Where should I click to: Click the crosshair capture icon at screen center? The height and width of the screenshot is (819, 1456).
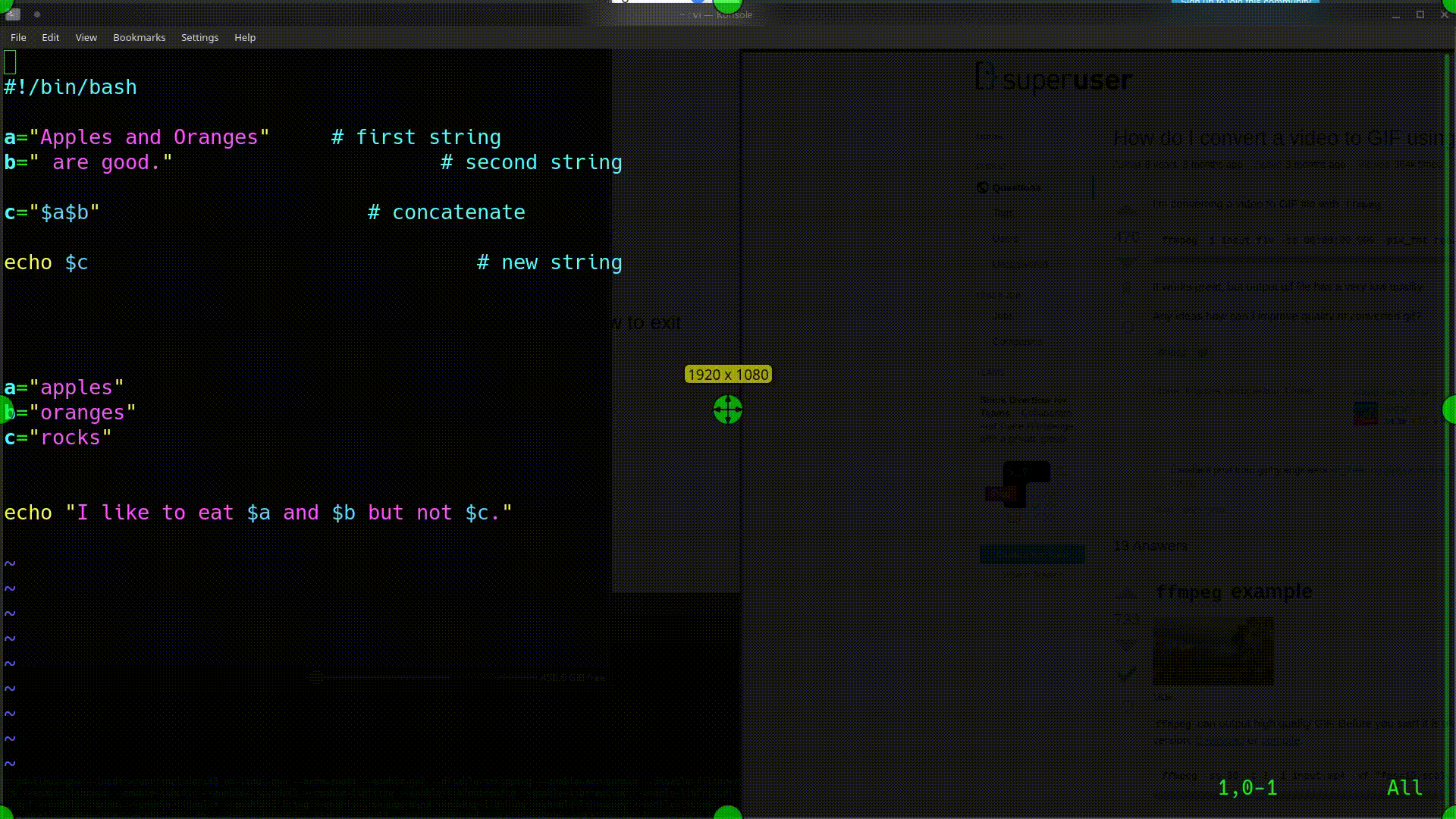pyautogui.click(x=727, y=409)
